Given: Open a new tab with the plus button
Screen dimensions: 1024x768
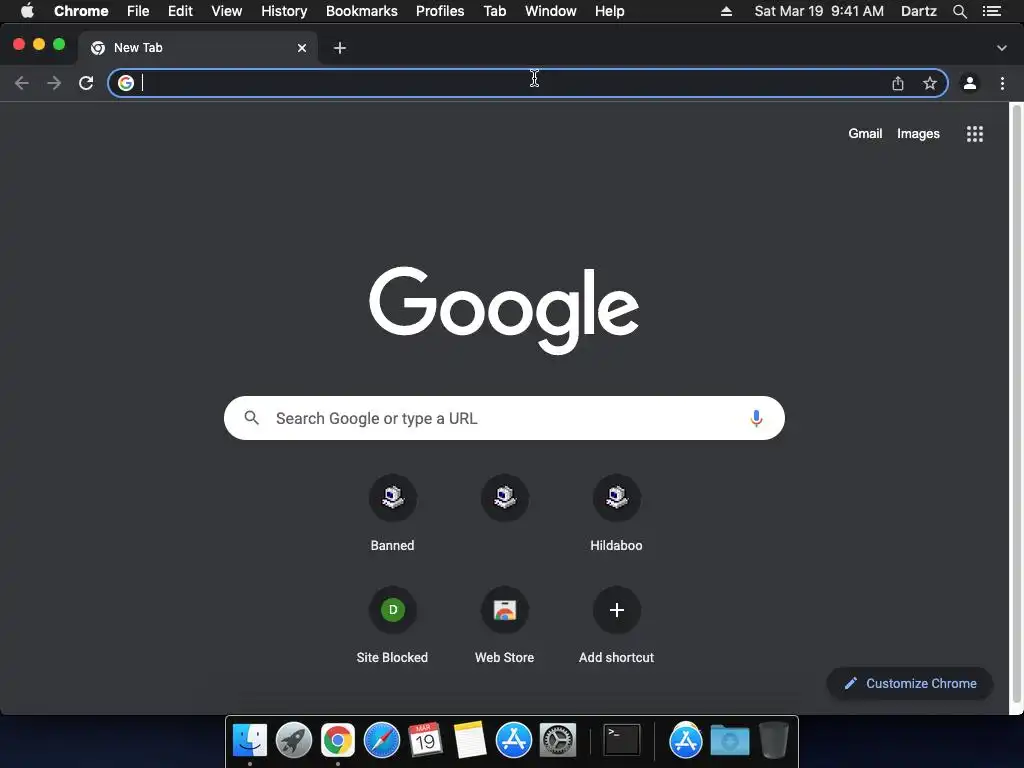Looking at the screenshot, I should [340, 48].
